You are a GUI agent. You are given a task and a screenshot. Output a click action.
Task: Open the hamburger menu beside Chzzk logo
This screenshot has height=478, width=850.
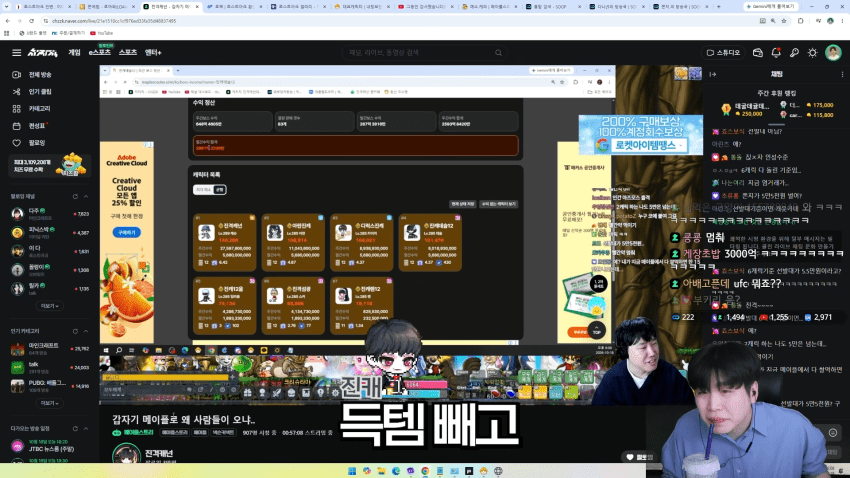16,53
